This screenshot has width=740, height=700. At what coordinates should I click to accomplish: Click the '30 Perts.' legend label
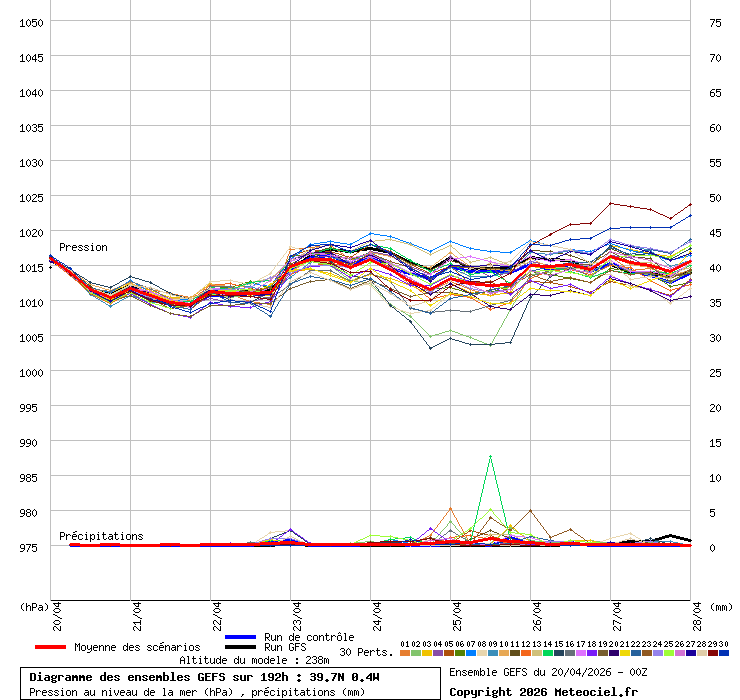tap(366, 652)
